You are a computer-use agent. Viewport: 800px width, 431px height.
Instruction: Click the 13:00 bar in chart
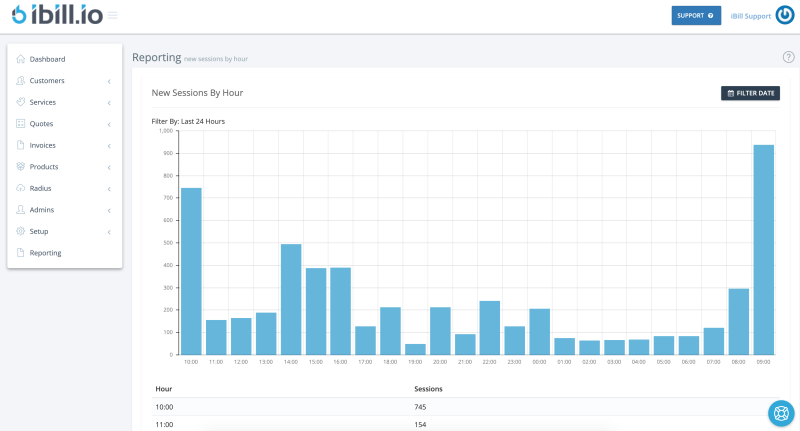266,334
